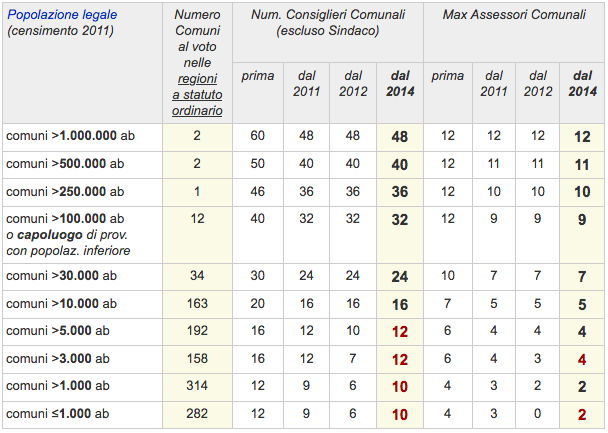This screenshot has width=608, height=433.
Task: Click the comuni >1.000.000 ab row label
Action: 71,136
